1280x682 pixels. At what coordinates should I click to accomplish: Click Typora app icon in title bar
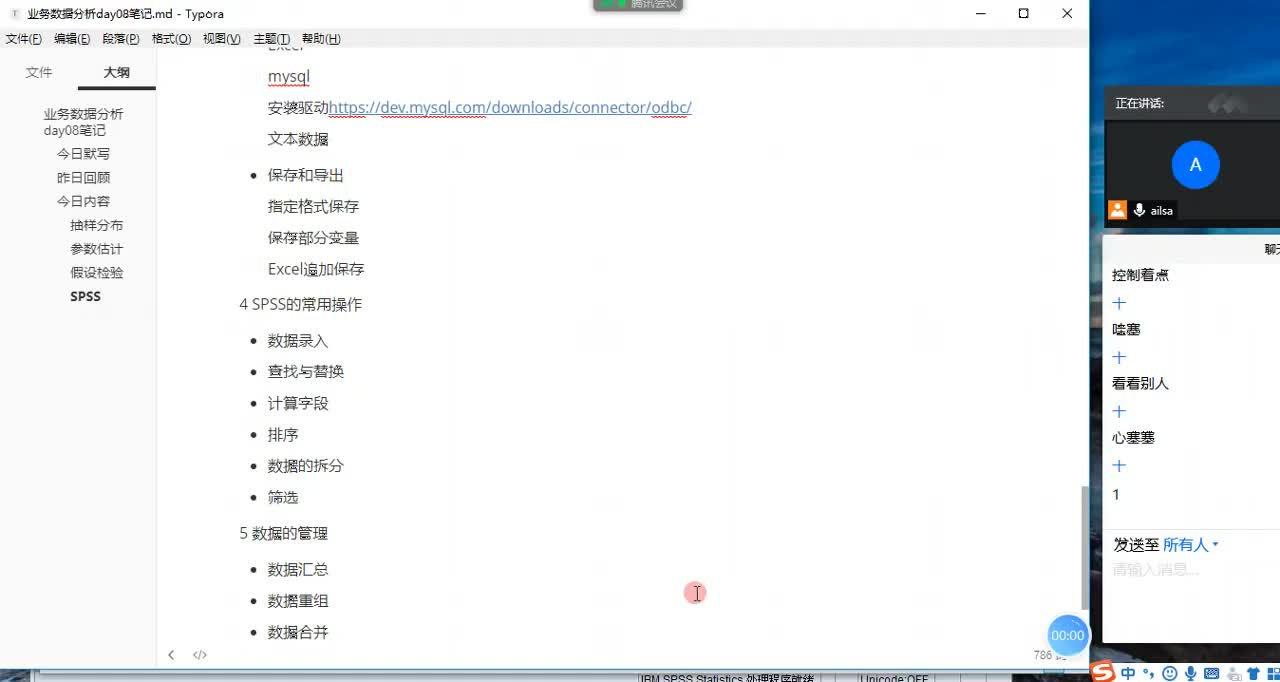13,14
